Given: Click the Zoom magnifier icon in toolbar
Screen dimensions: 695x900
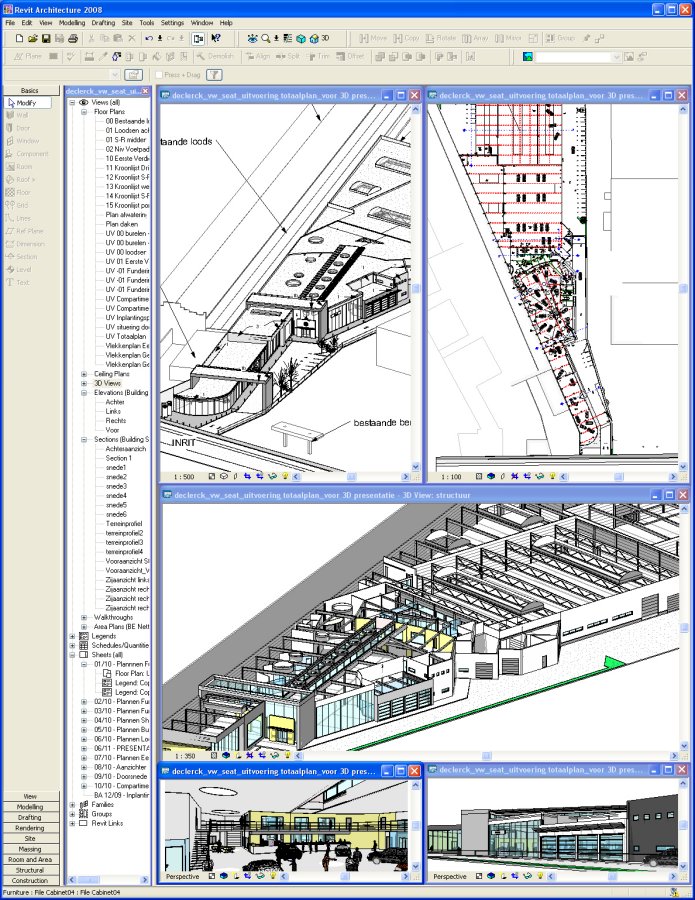Looking at the screenshot, I should [x=265, y=38].
